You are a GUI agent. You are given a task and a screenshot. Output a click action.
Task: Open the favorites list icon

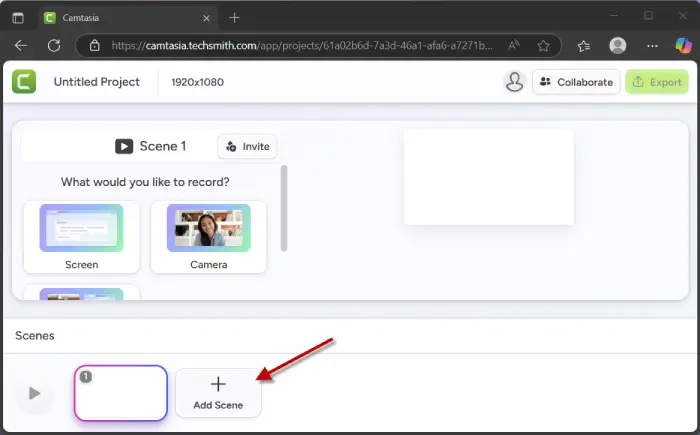click(x=583, y=46)
